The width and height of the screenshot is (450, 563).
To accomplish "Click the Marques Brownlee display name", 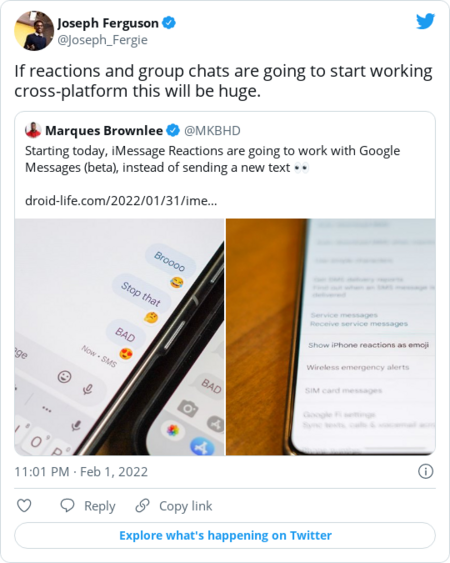I will click(x=104, y=131).
